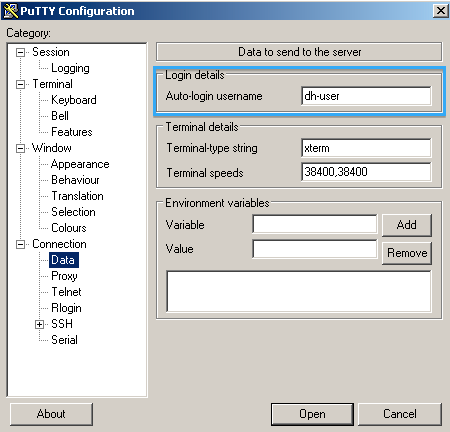Open the Logging category
Image resolution: width=450 pixels, height=432 pixels.
(x=70, y=68)
